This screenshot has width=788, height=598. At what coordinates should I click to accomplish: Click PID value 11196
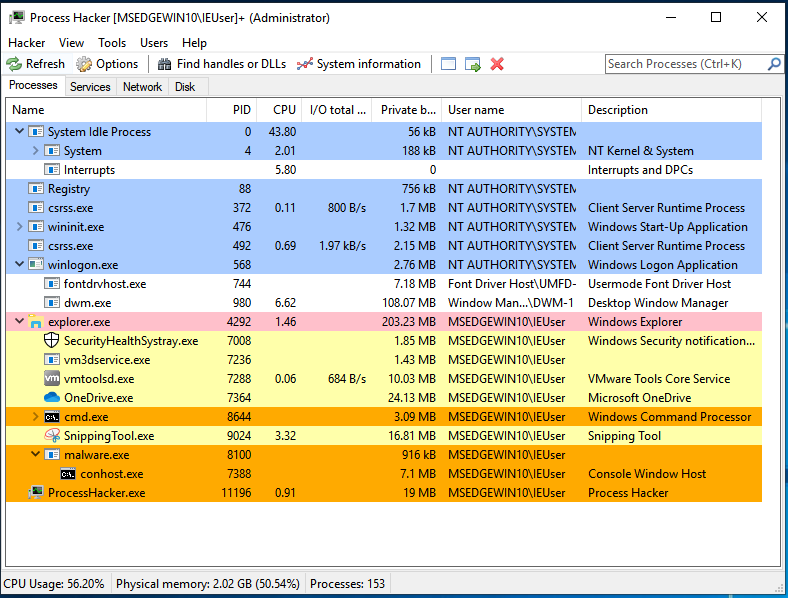click(x=236, y=493)
